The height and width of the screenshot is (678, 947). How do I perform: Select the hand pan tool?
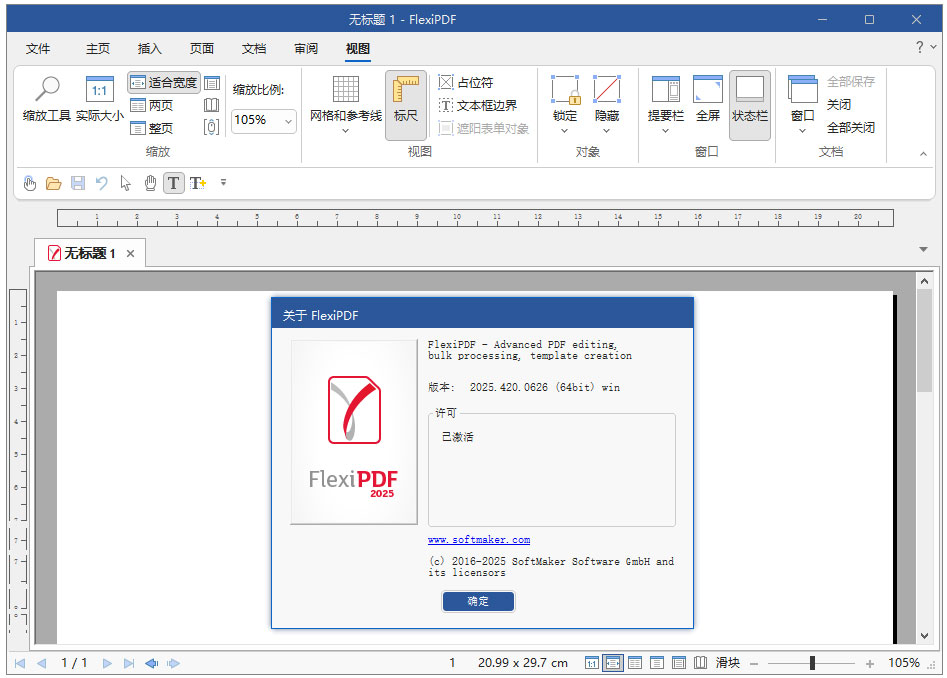(150, 183)
